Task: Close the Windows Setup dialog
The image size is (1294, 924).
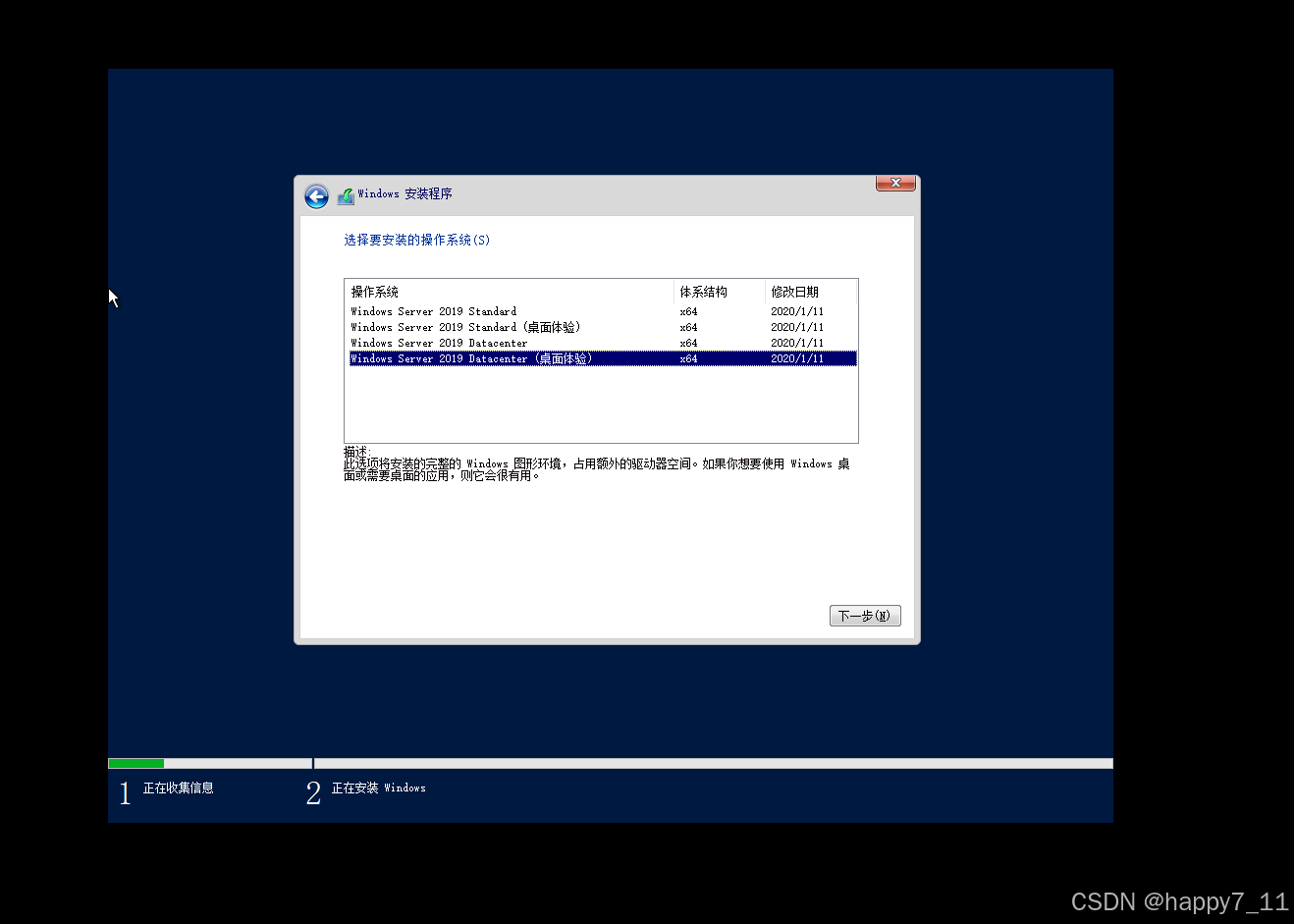Action: 895,184
